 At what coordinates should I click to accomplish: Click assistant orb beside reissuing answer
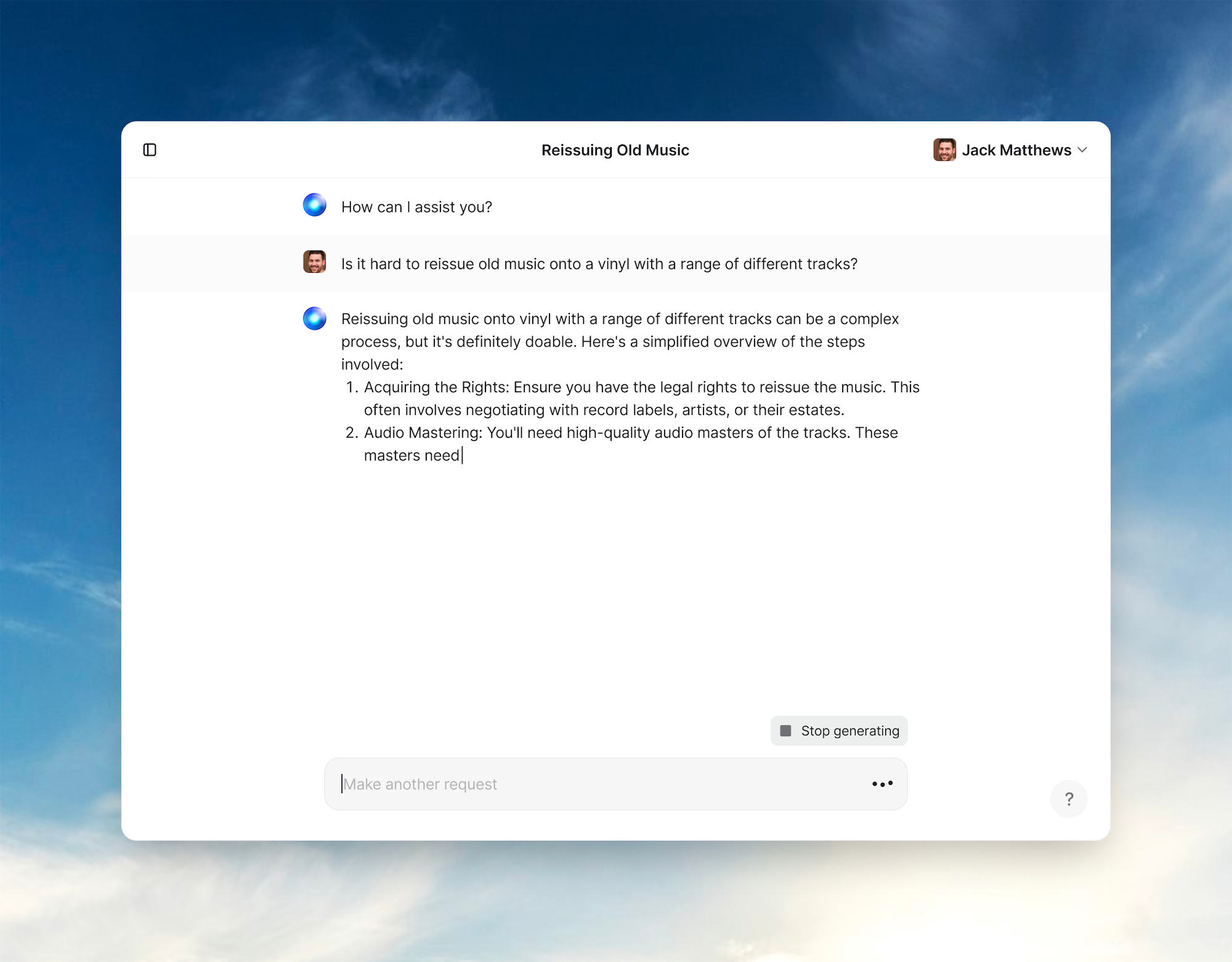(314, 318)
